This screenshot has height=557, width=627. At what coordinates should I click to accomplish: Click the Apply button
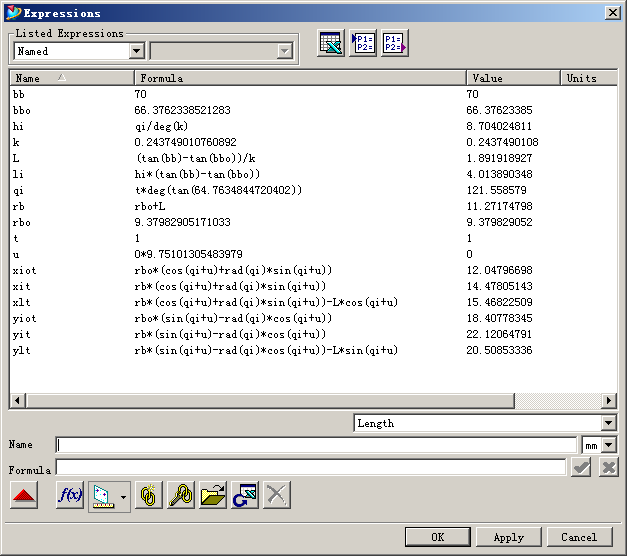tap(508, 537)
